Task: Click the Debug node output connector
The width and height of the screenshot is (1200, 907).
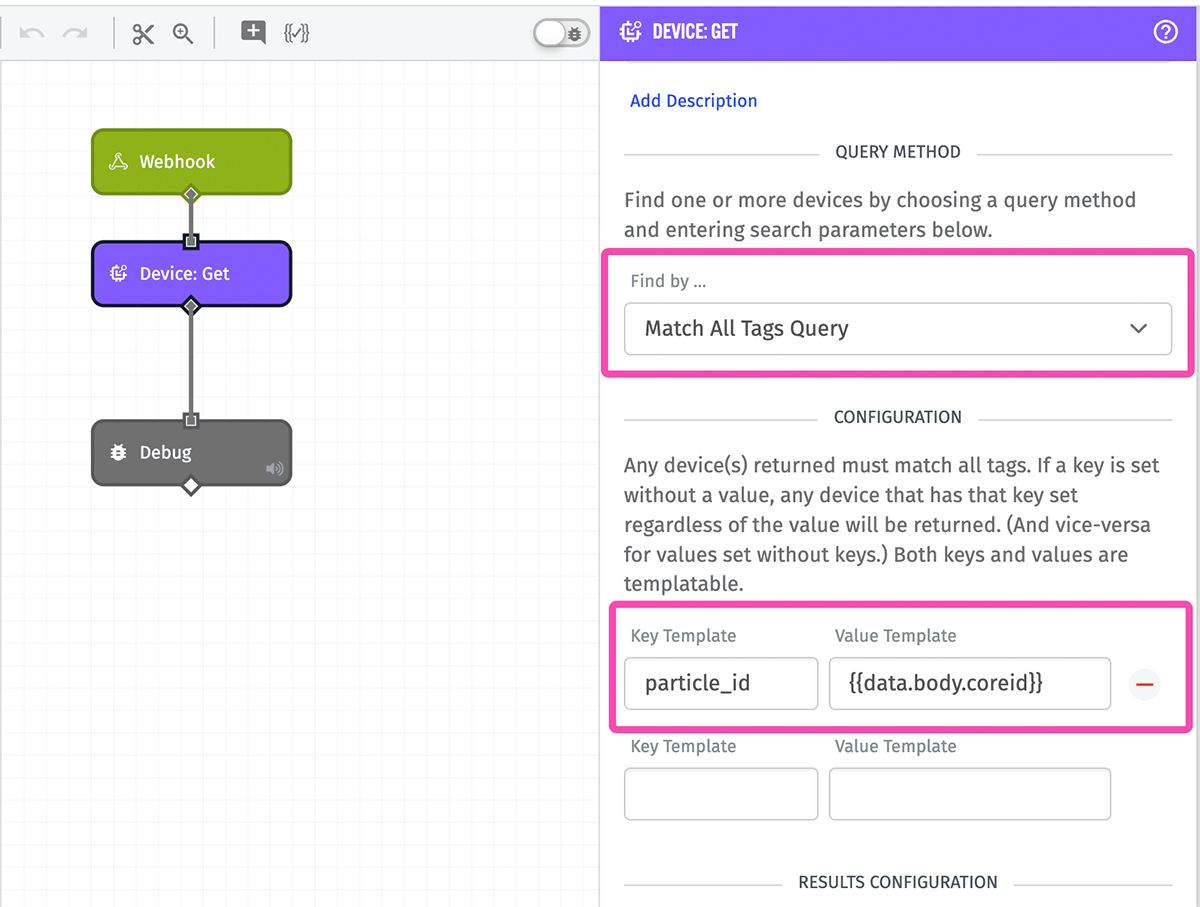Action: click(191, 486)
